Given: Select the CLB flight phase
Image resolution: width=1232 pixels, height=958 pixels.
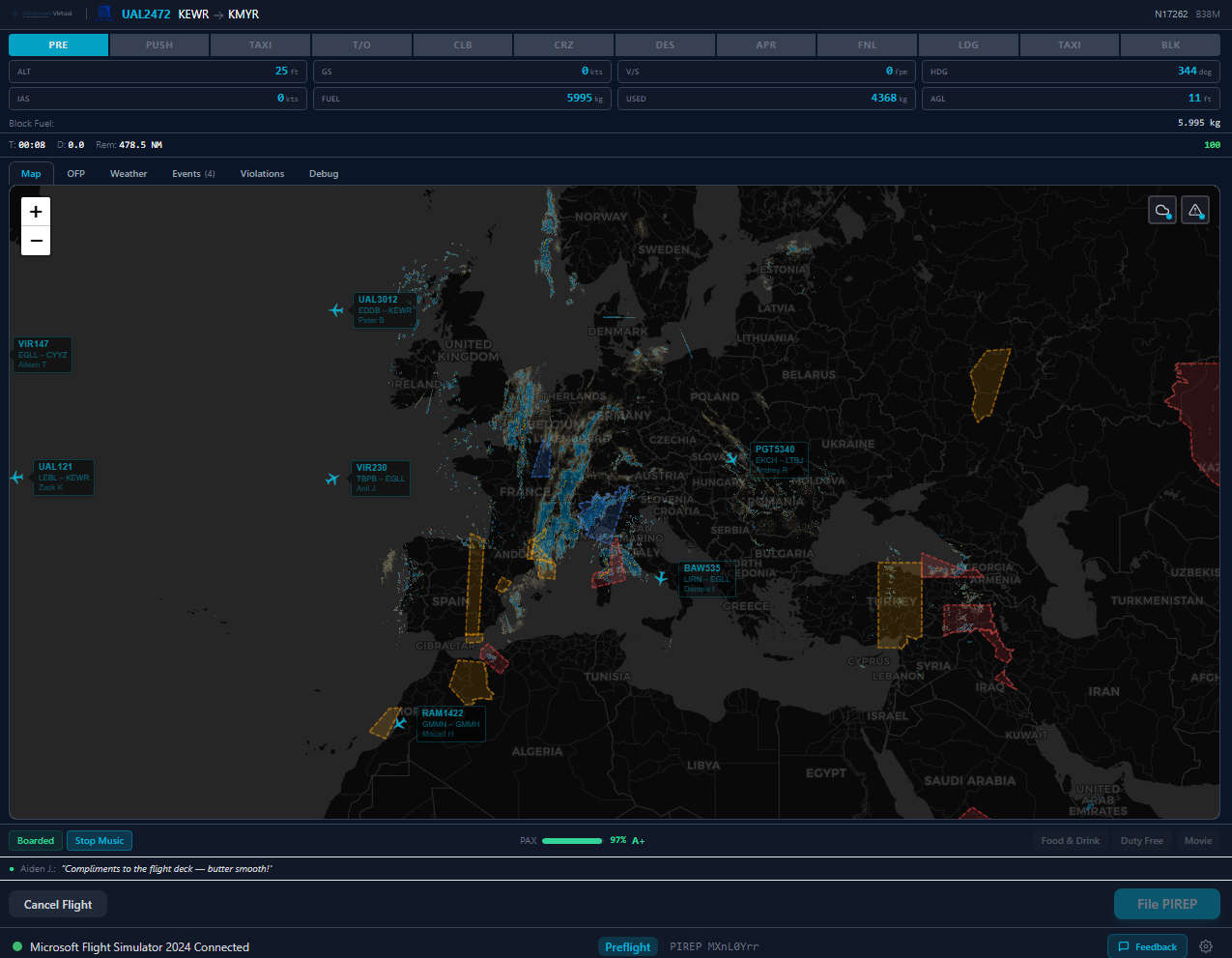Looking at the screenshot, I should point(463,44).
